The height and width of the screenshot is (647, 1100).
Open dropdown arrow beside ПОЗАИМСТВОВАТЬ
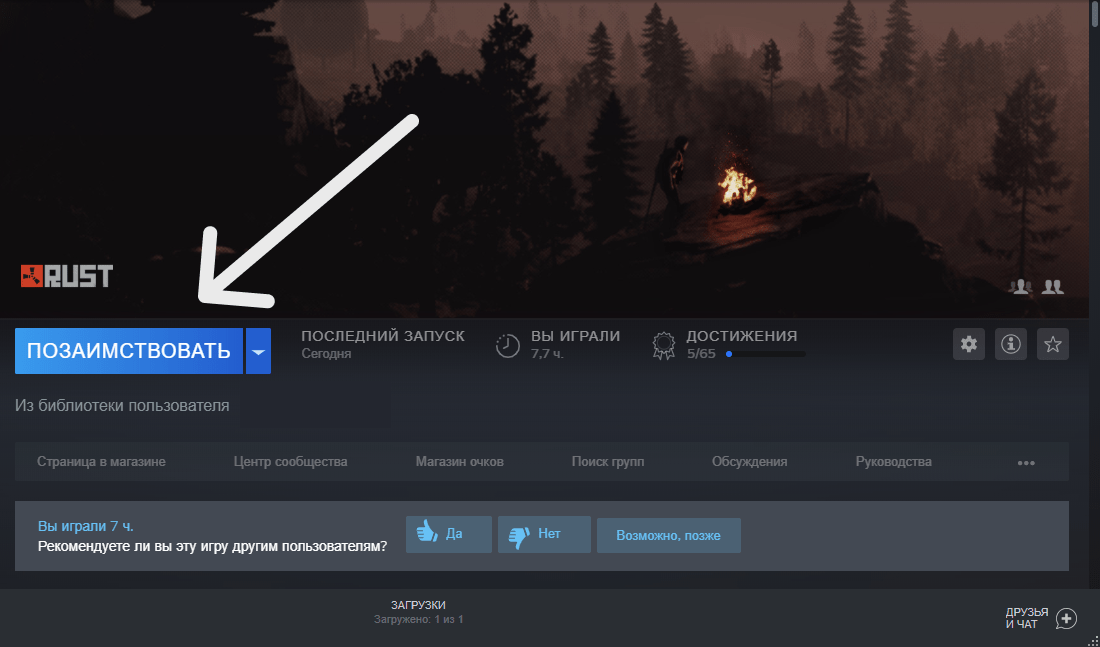click(258, 351)
